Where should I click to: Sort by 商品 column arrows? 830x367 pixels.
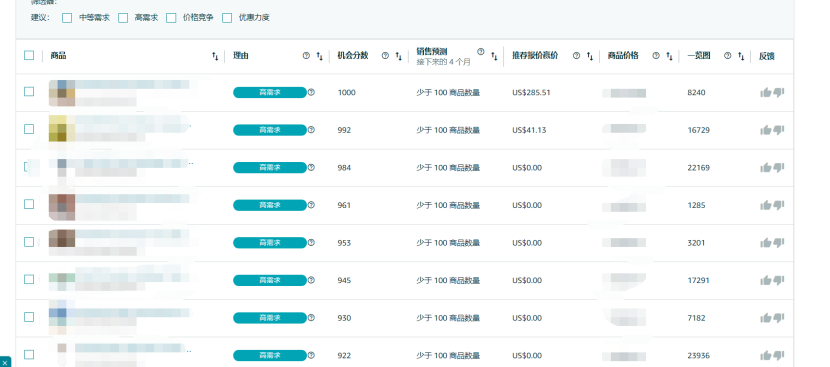coord(215,56)
